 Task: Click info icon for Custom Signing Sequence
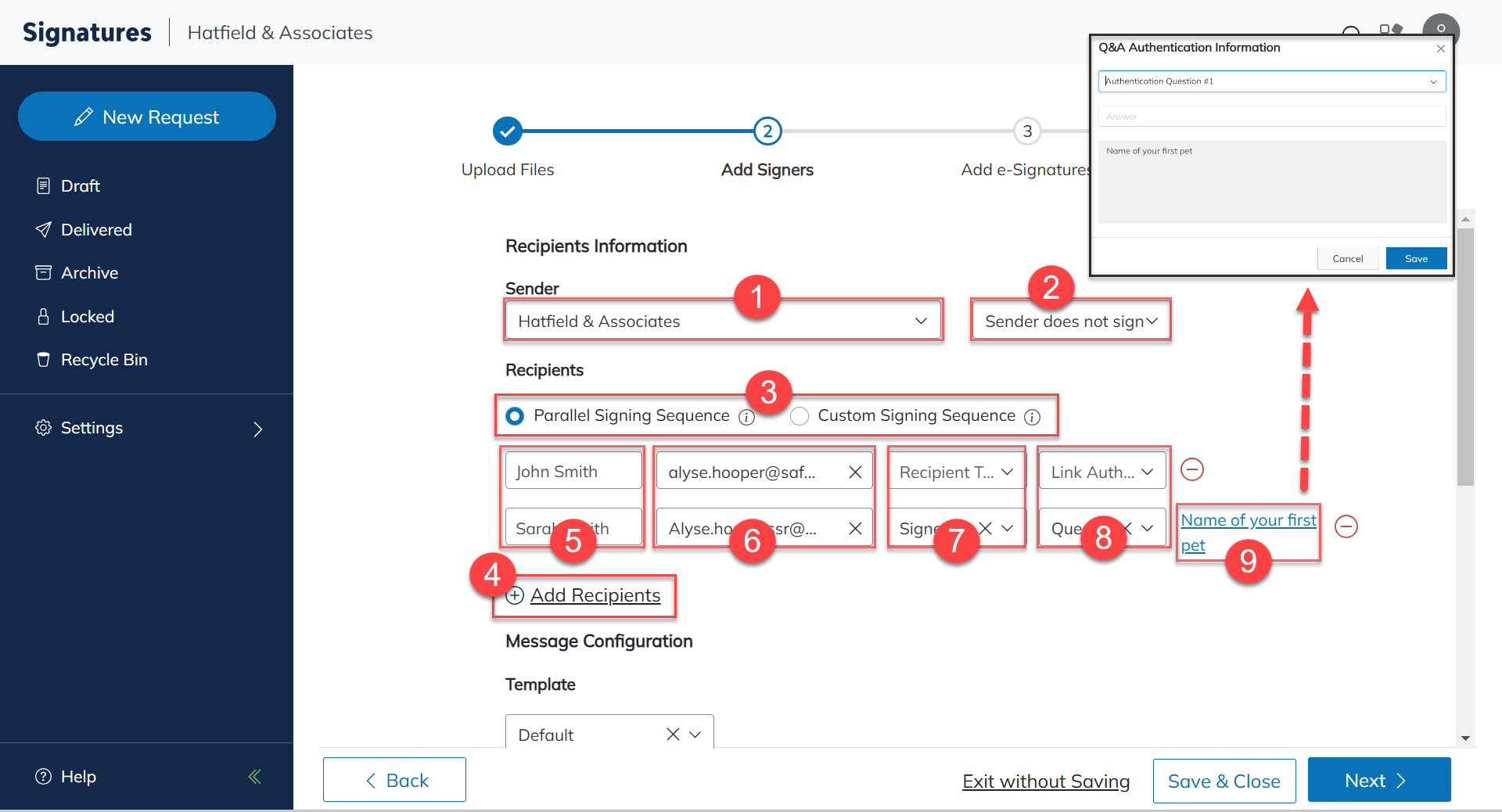[1033, 417]
